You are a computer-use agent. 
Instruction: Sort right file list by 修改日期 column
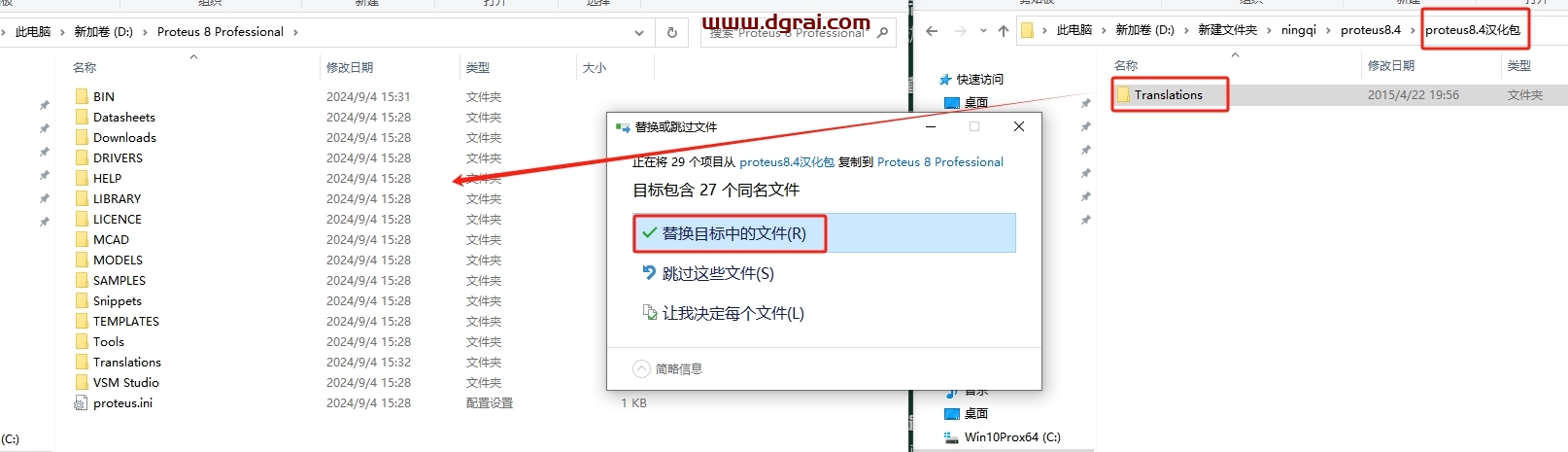click(1391, 65)
